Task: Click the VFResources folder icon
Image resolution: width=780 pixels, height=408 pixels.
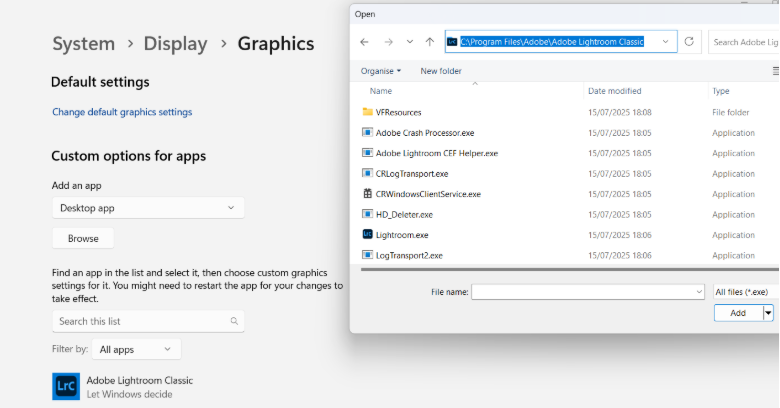Action: (368, 112)
